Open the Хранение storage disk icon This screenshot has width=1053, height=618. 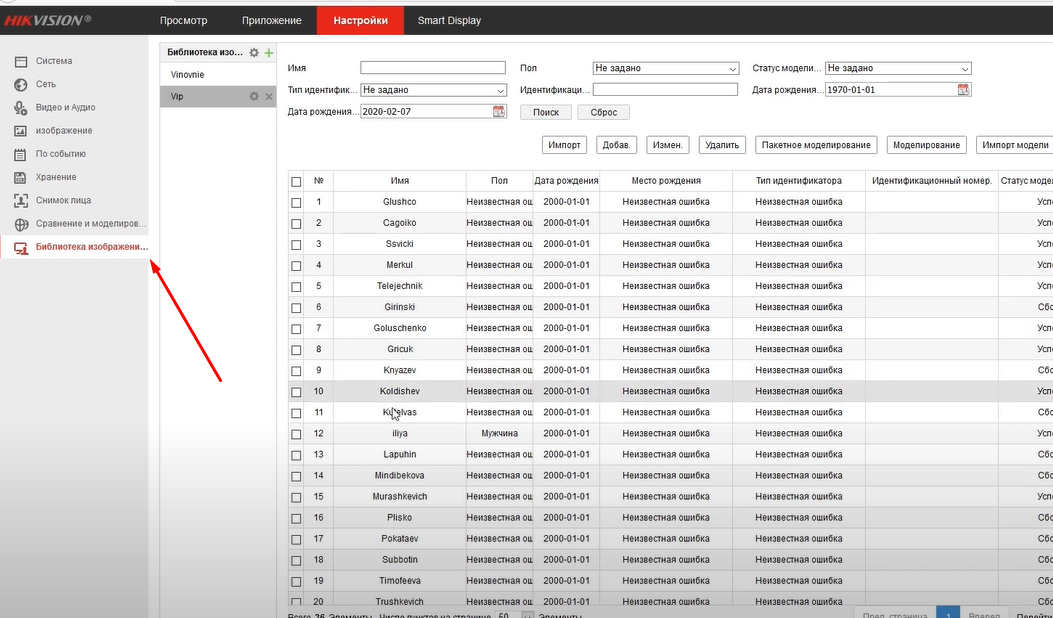pyautogui.click(x=20, y=177)
